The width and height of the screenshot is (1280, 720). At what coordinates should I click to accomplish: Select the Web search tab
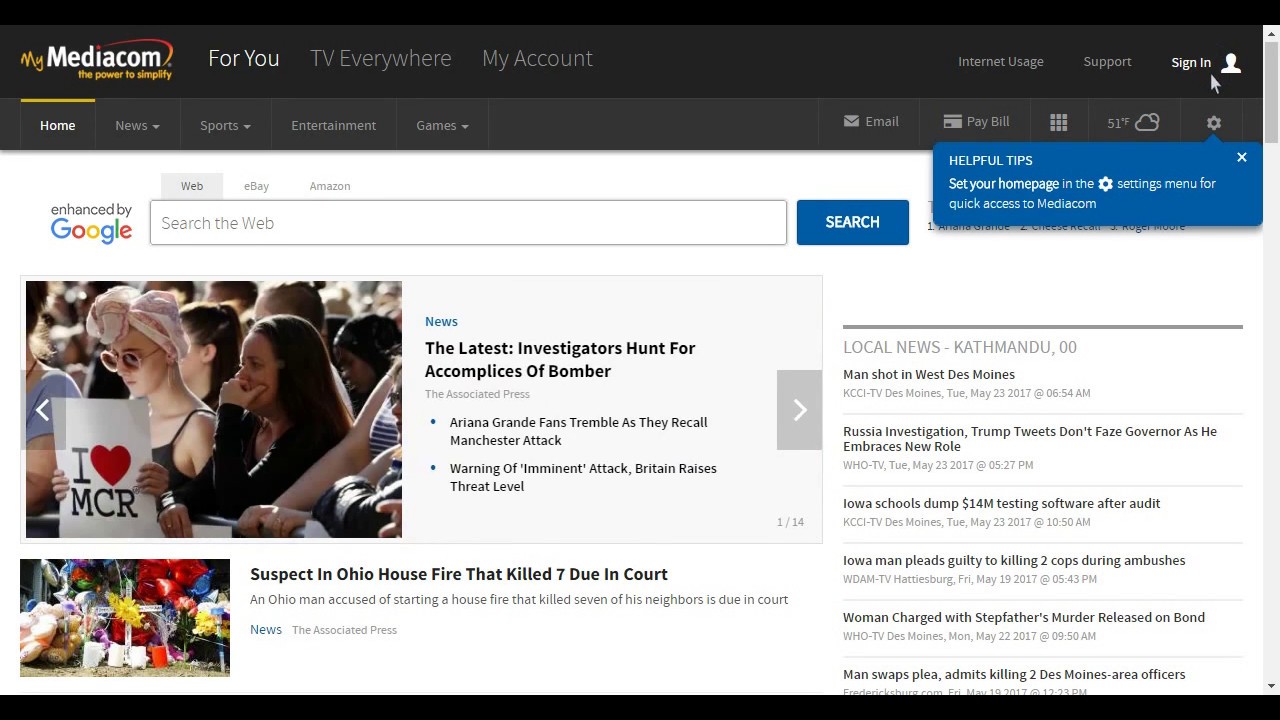coord(192,186)
